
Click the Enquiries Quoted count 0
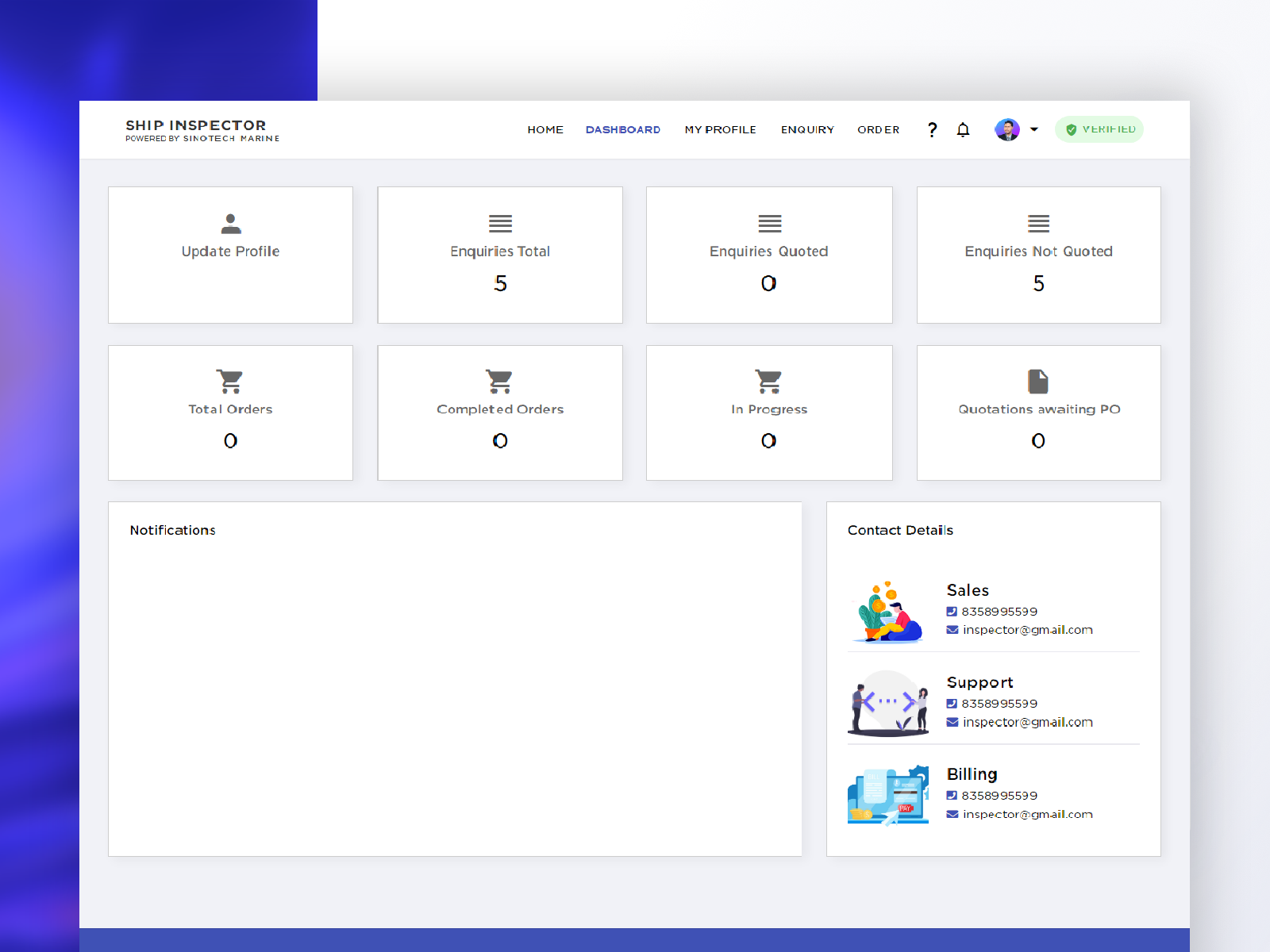coord(768,283)
